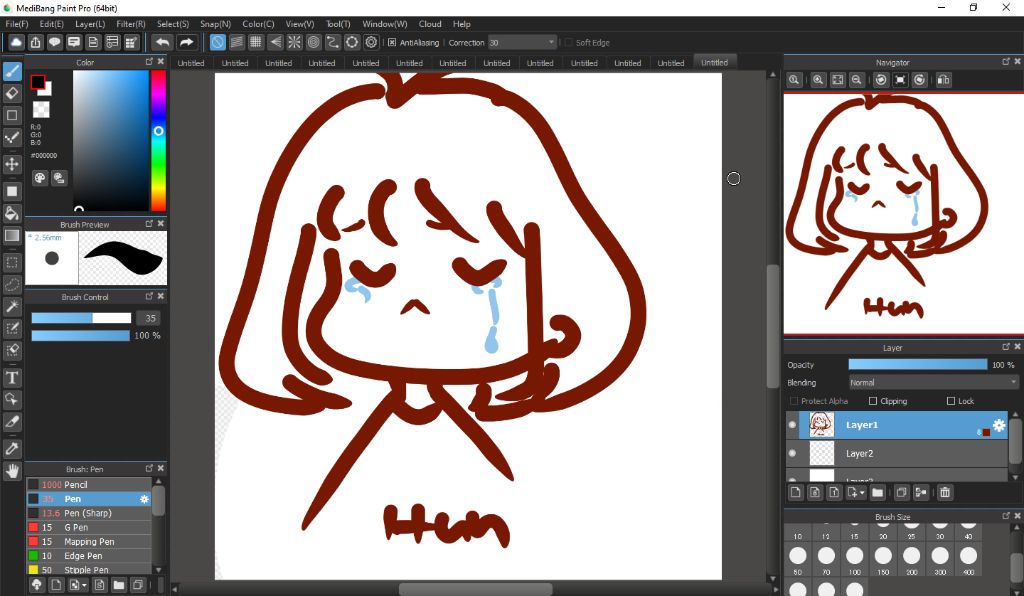This screenshot has width=1024, height=596.
Task: Click the Undo arrow button
Action: (x=162, y=42)
